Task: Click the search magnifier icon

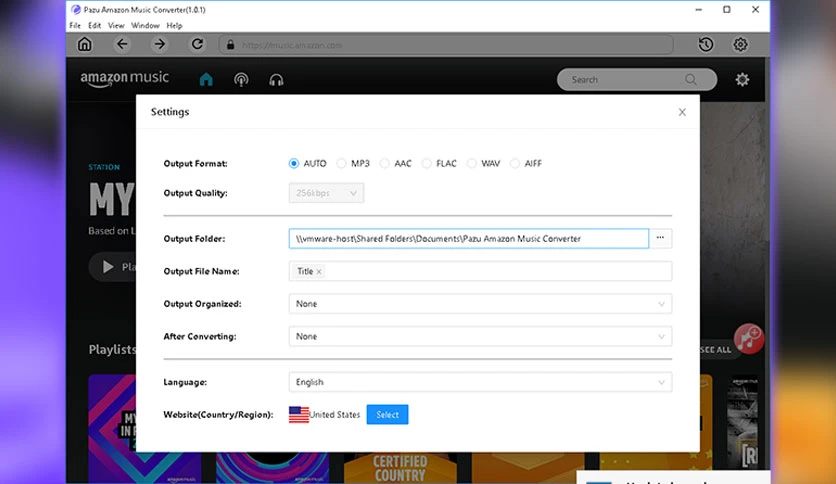Action: pos(691,79)
